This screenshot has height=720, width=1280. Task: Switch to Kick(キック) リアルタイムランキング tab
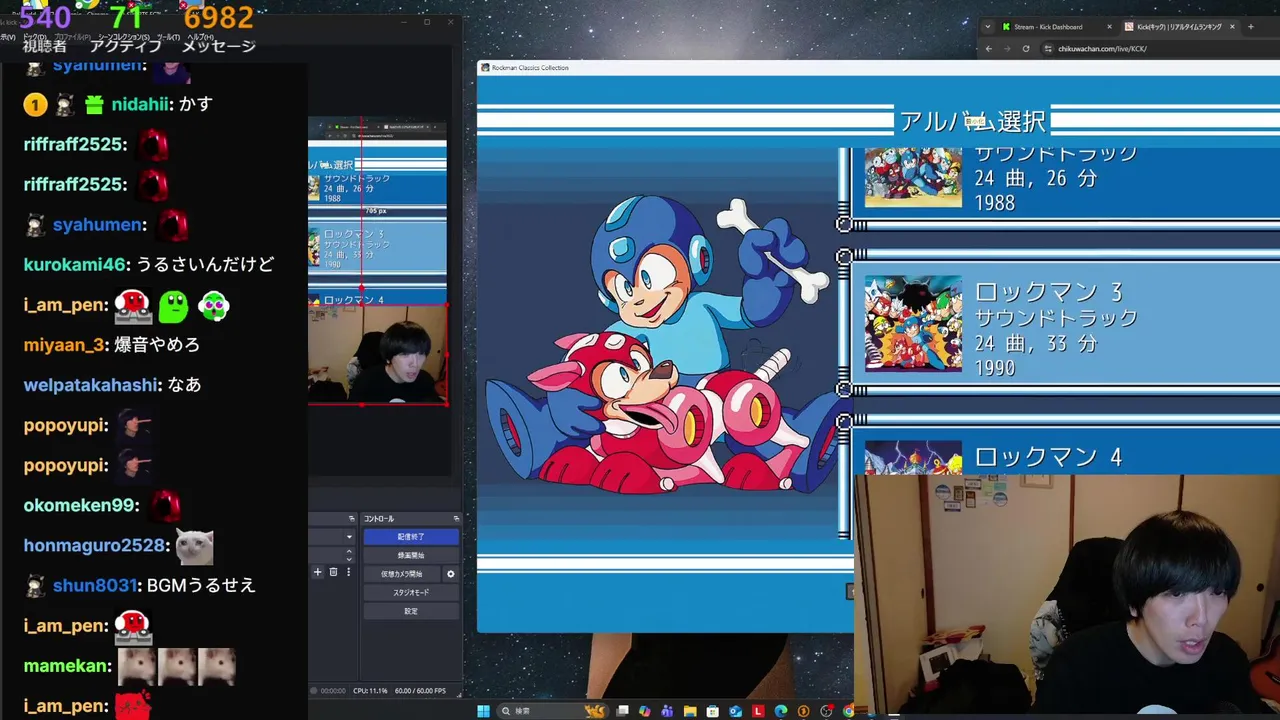pos(1180,27)
